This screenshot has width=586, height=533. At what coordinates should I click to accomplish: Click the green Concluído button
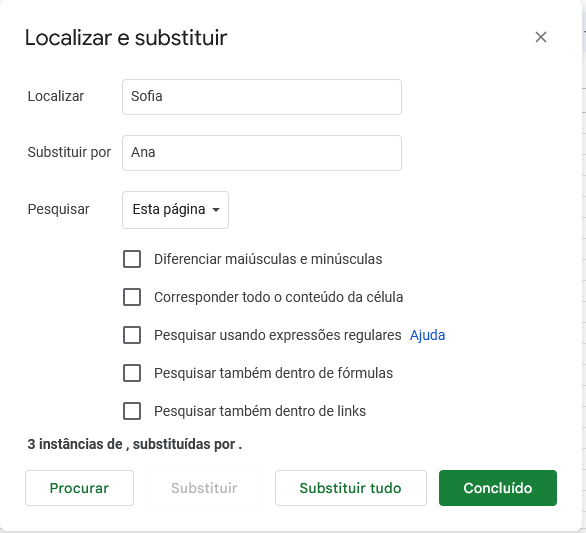(498, 488)
